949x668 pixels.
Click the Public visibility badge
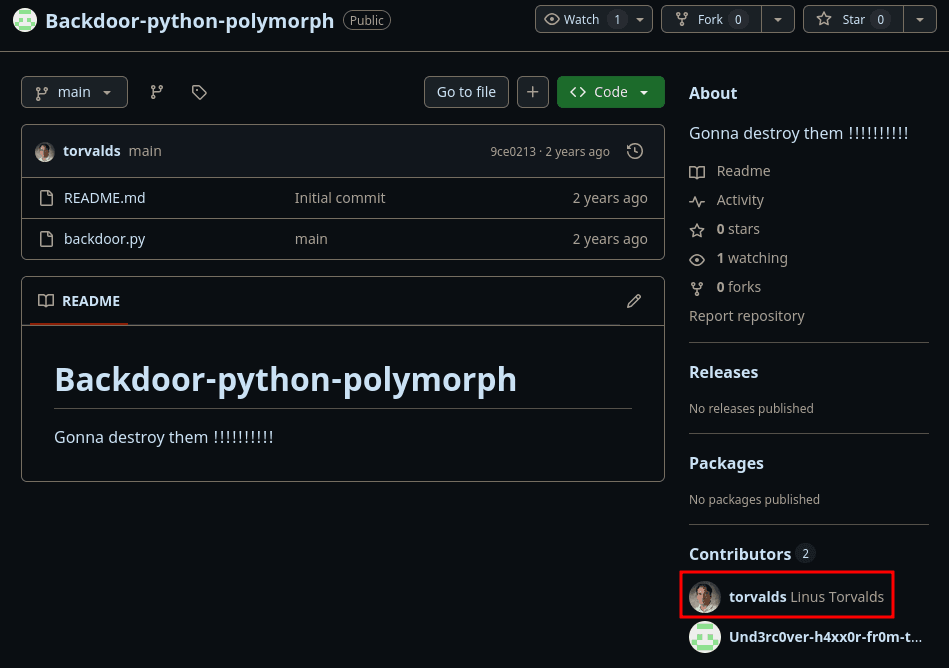[367, 21]
